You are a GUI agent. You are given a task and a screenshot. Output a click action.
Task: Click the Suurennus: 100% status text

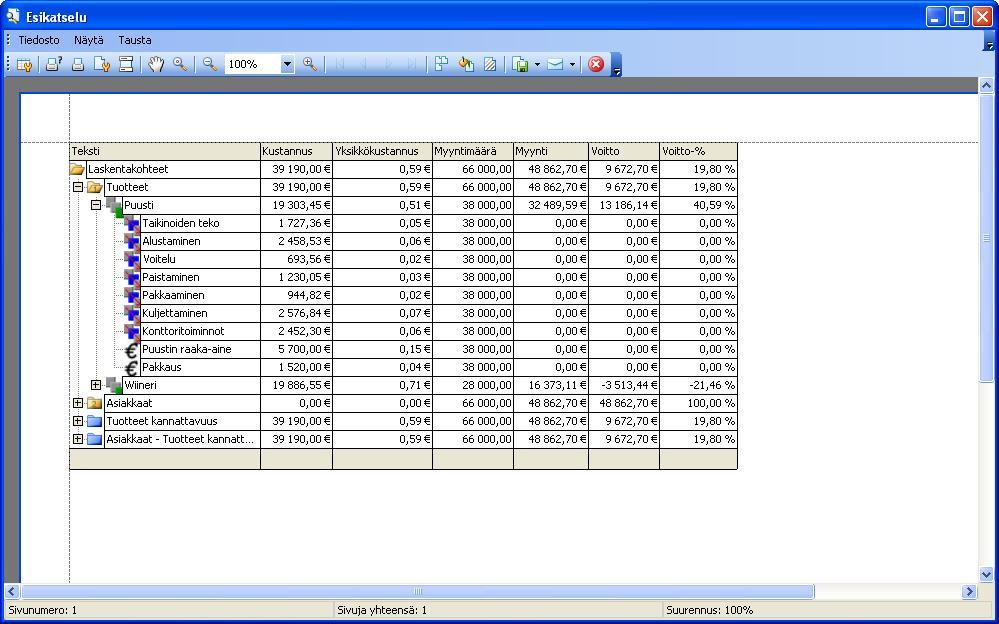tap(709, 610)
